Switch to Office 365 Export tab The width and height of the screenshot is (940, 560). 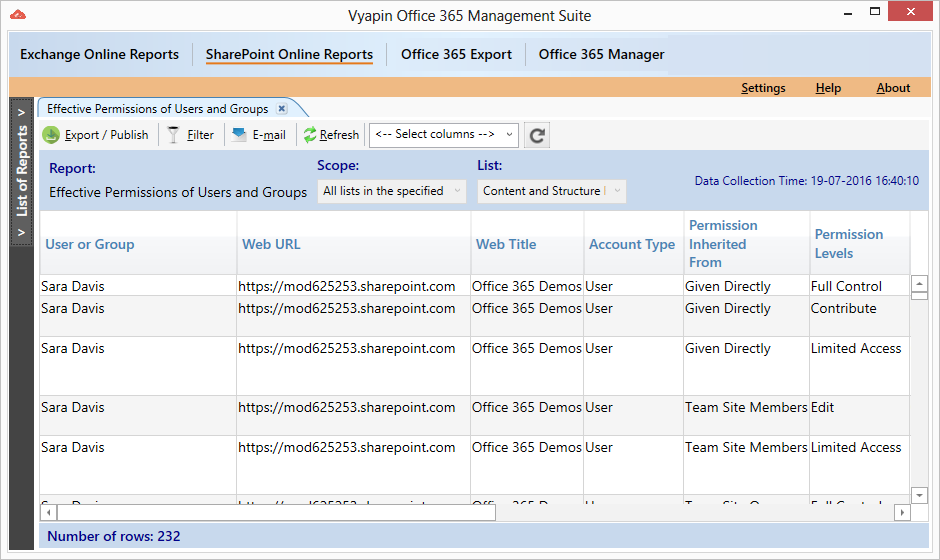pos(456,54)
